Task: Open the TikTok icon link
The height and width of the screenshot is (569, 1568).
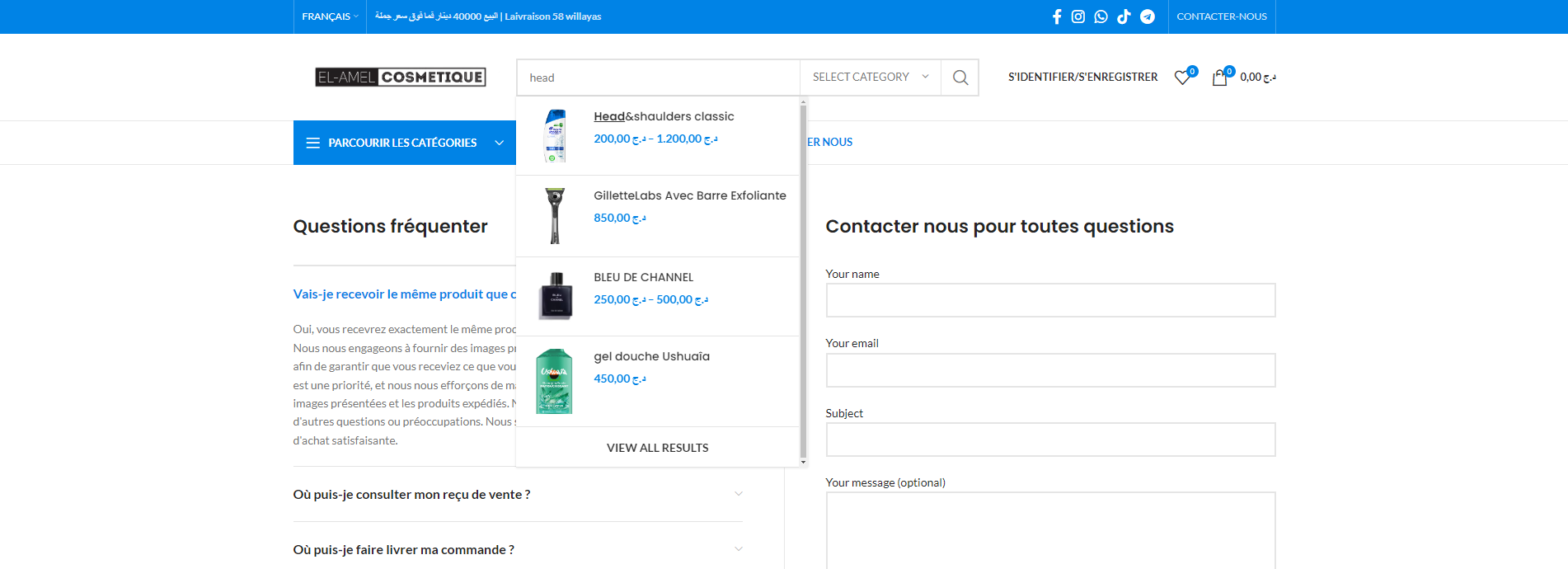Action: click(1124, 16)
